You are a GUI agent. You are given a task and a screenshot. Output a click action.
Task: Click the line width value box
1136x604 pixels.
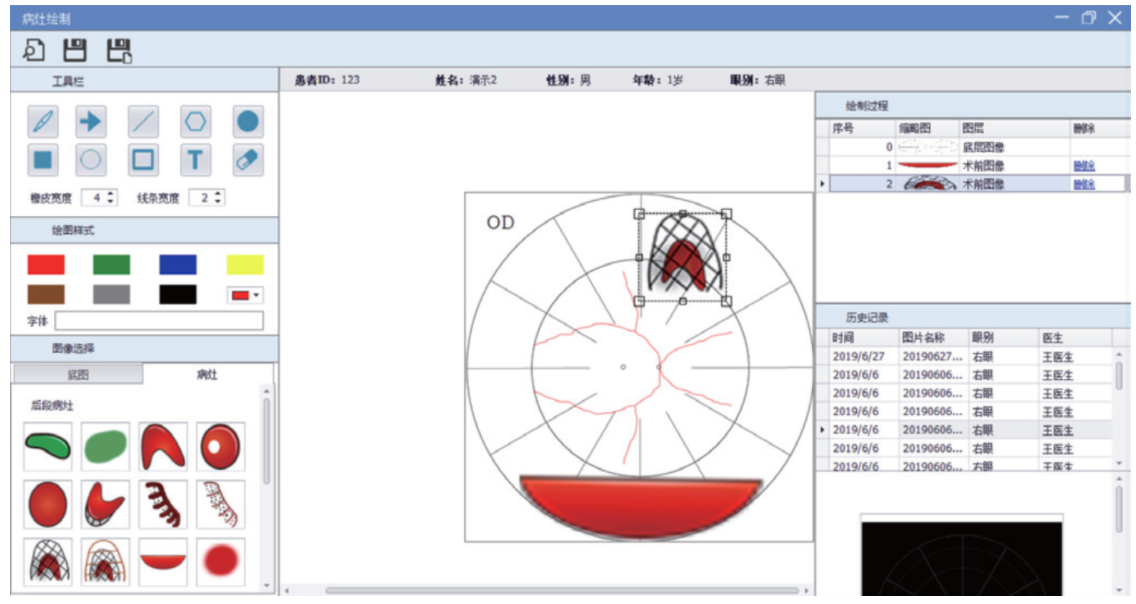201,198
